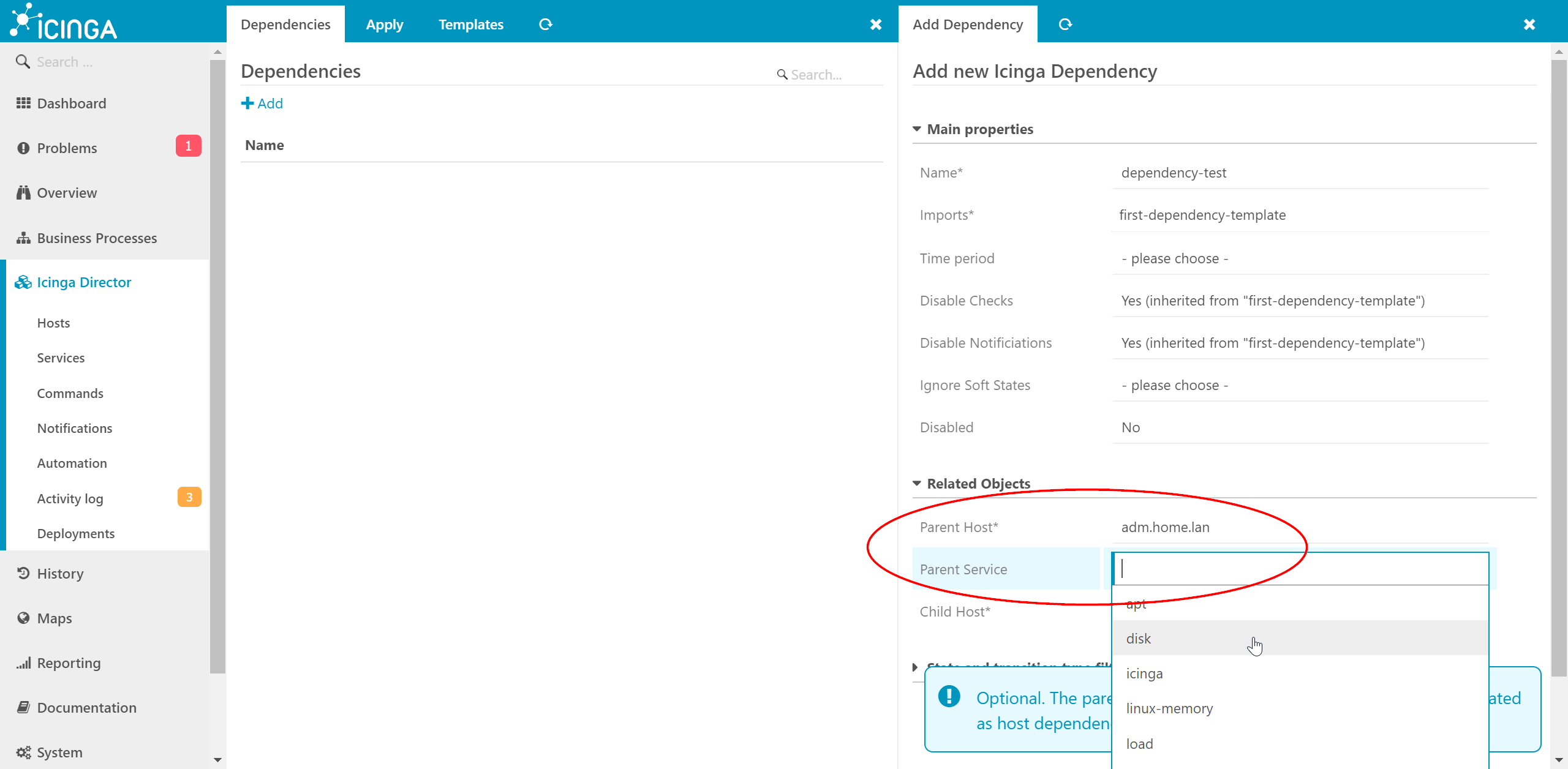Open Deployments in the Director sidebar

point(76,533)
